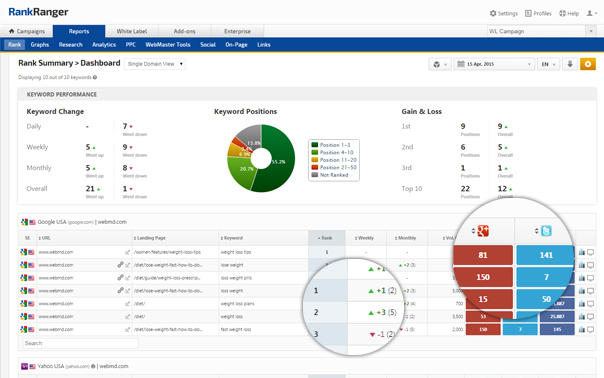
Task: Open the 15 Apr, 2015 date picker
Action: 494,64
